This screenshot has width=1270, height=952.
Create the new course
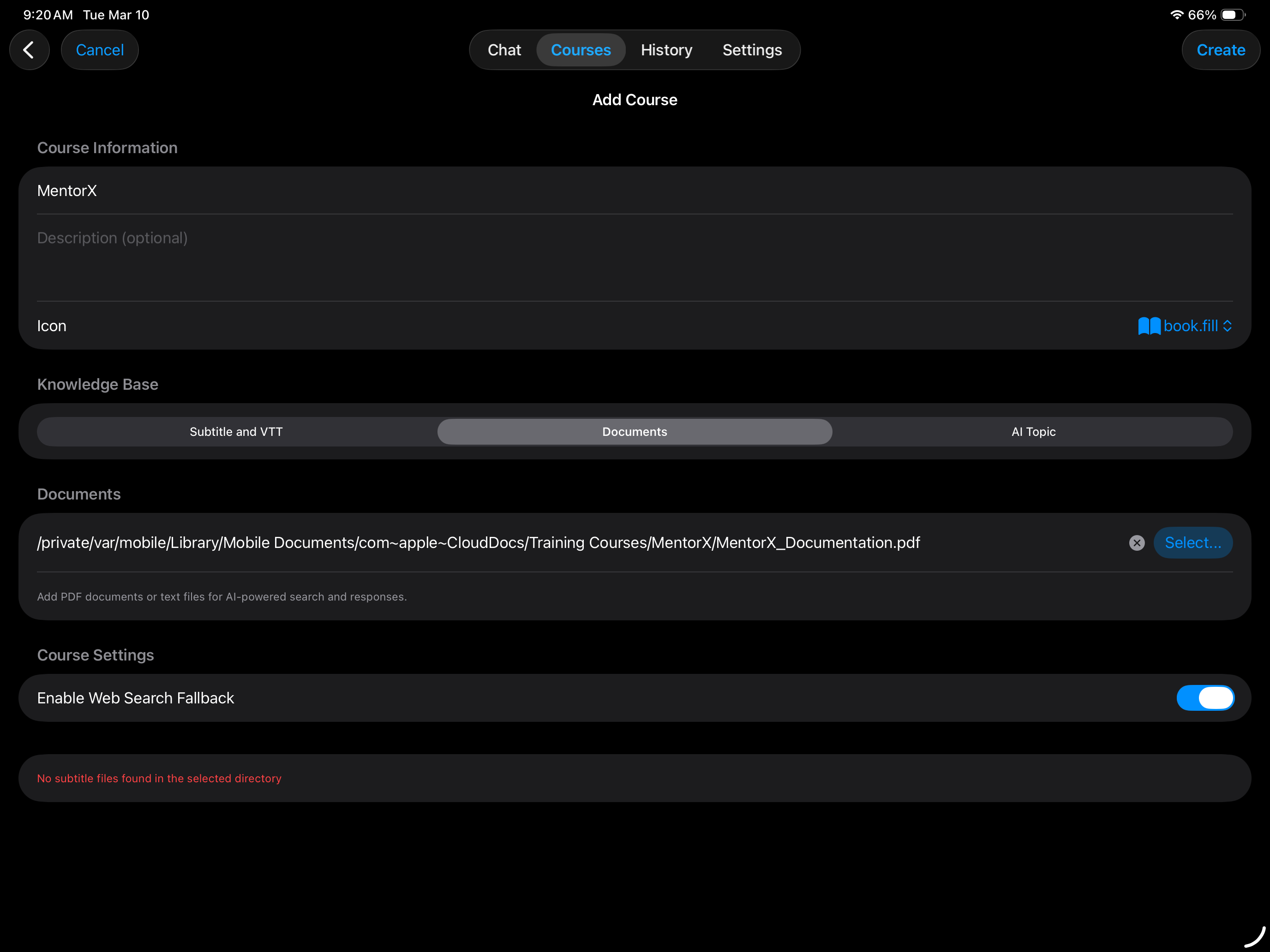tap(1221, 50)
